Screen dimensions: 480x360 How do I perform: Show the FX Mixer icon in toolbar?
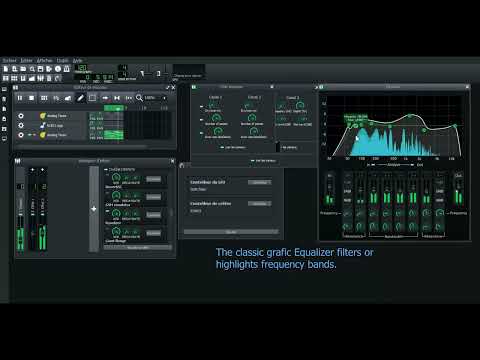[40, 78]
